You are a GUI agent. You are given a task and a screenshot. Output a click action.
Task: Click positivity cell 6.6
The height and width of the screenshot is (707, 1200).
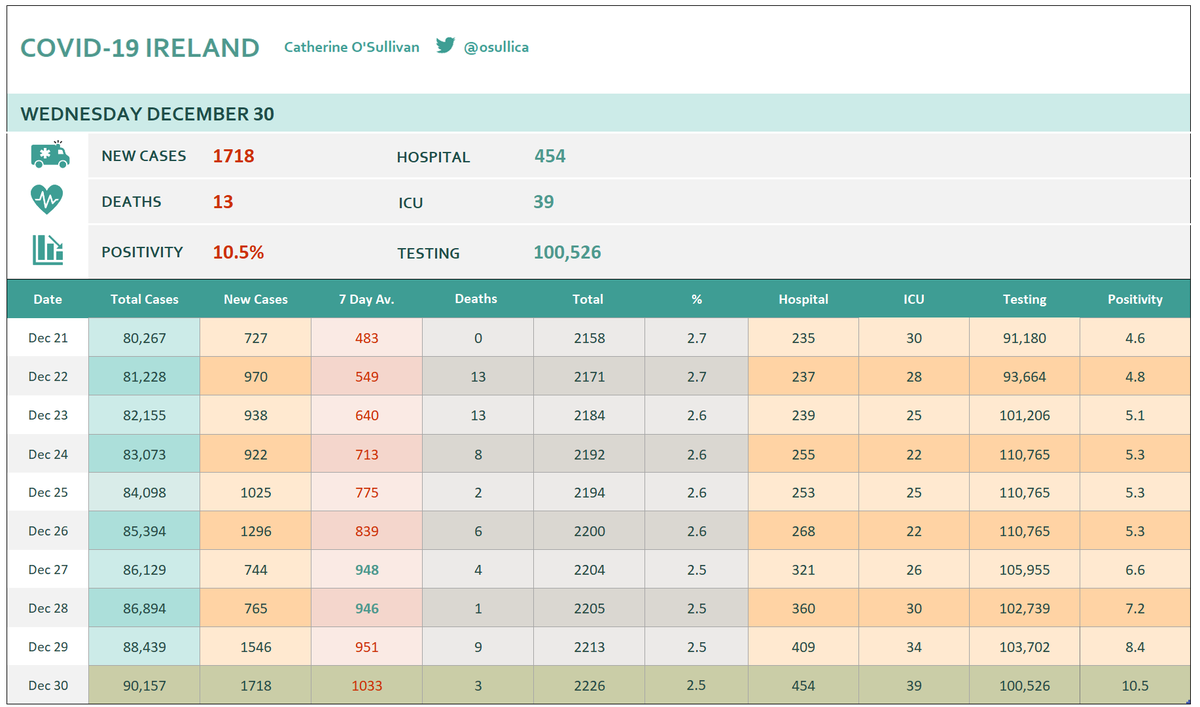(x=1135, y=569)
